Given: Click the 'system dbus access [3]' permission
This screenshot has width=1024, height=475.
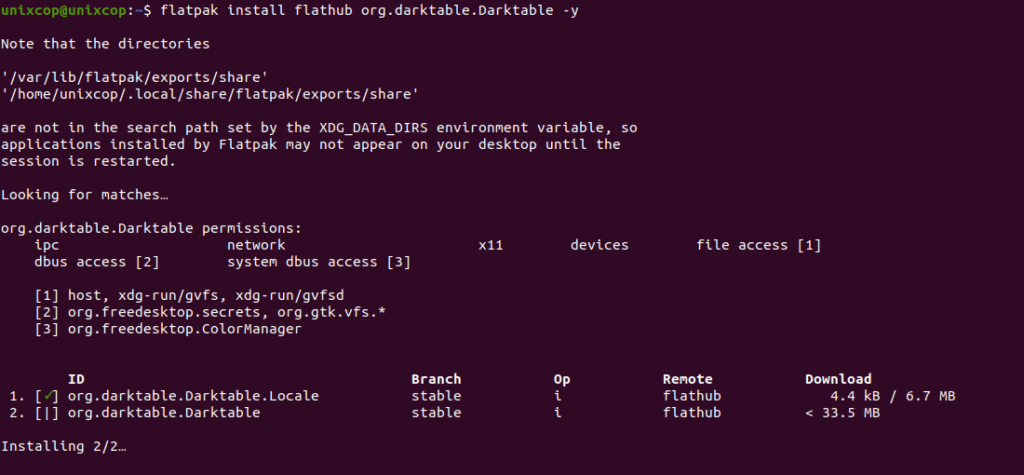Looking at the screenshot, I should (x=319, y=262).
